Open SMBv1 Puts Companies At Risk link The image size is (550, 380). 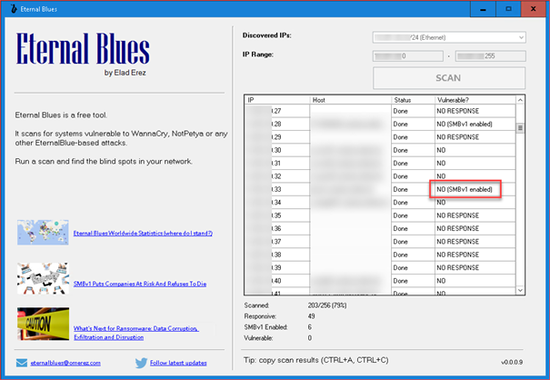(140, 284)
